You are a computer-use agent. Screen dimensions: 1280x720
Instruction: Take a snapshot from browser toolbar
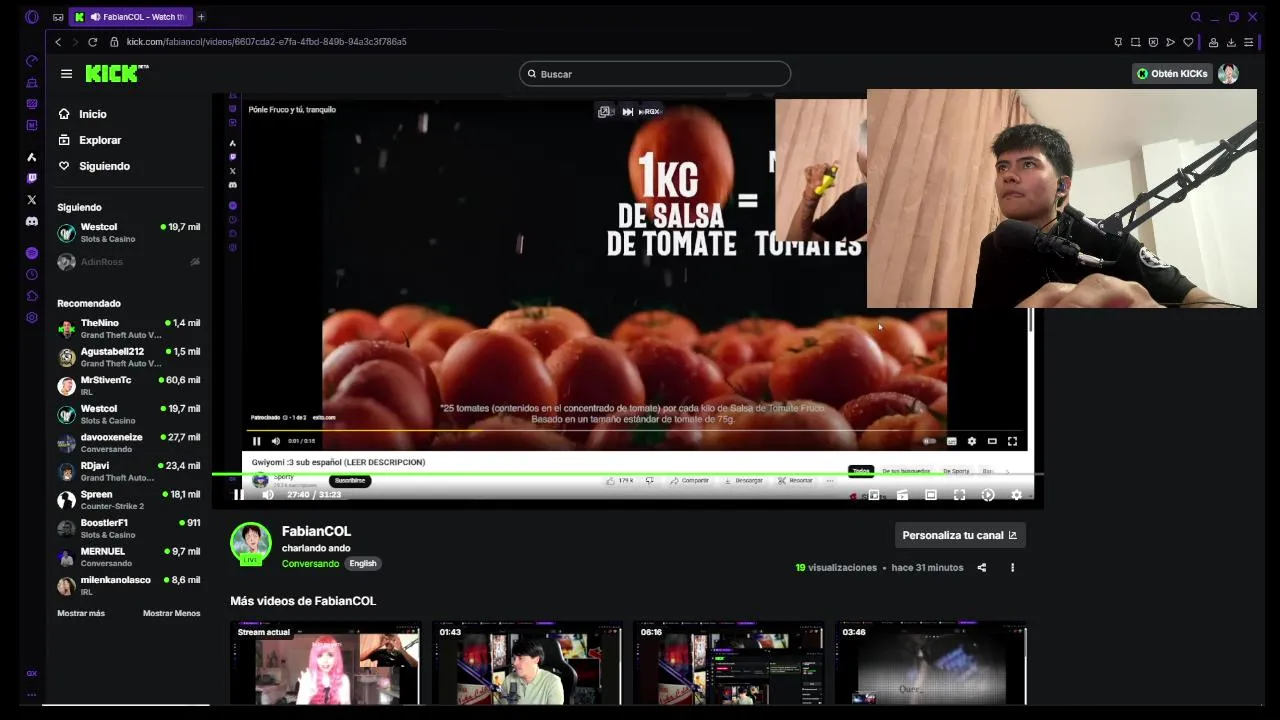pos(1136,42)
